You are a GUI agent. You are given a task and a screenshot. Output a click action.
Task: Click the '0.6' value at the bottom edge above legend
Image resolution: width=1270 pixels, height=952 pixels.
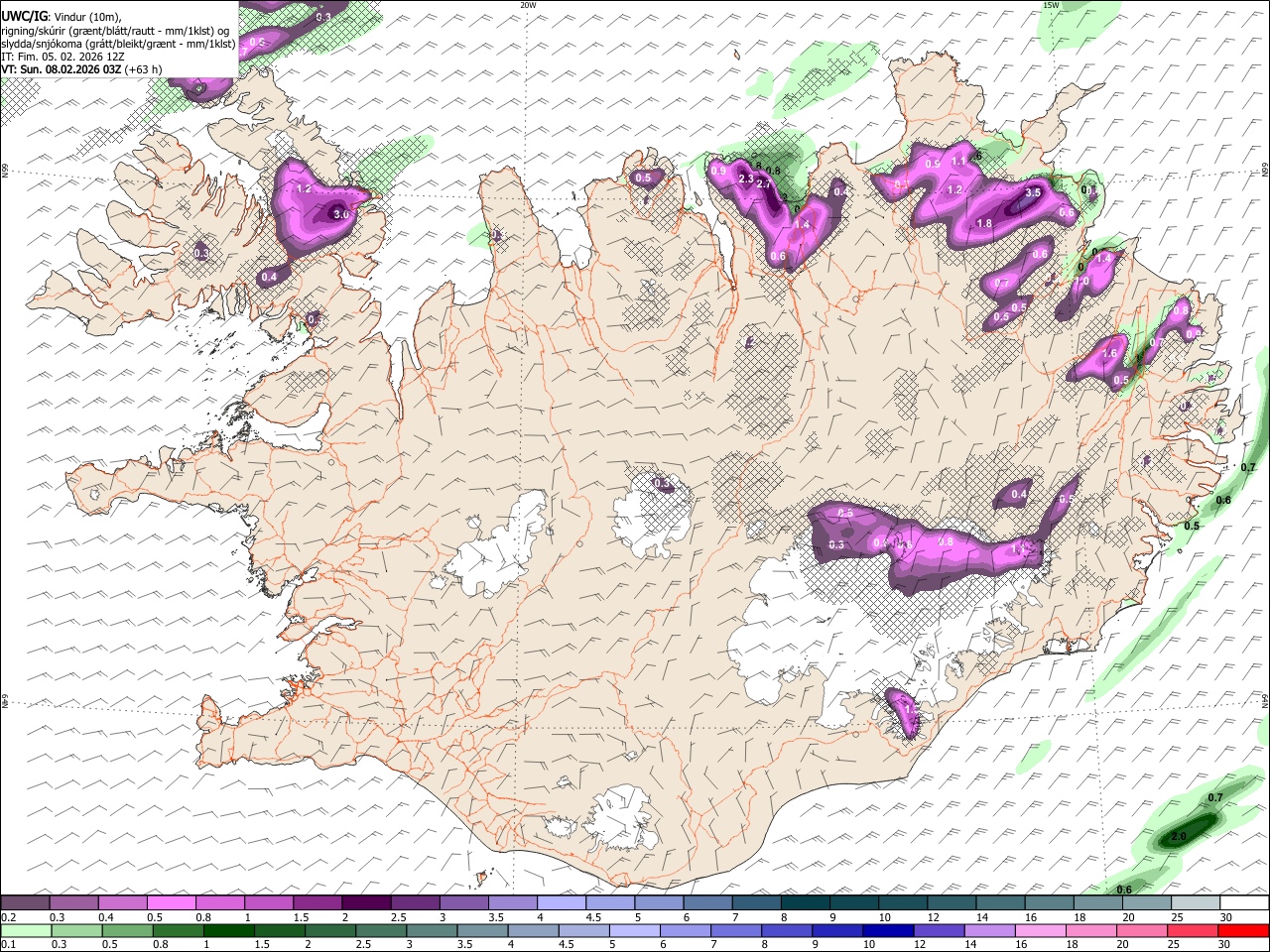coord(1124,890)
